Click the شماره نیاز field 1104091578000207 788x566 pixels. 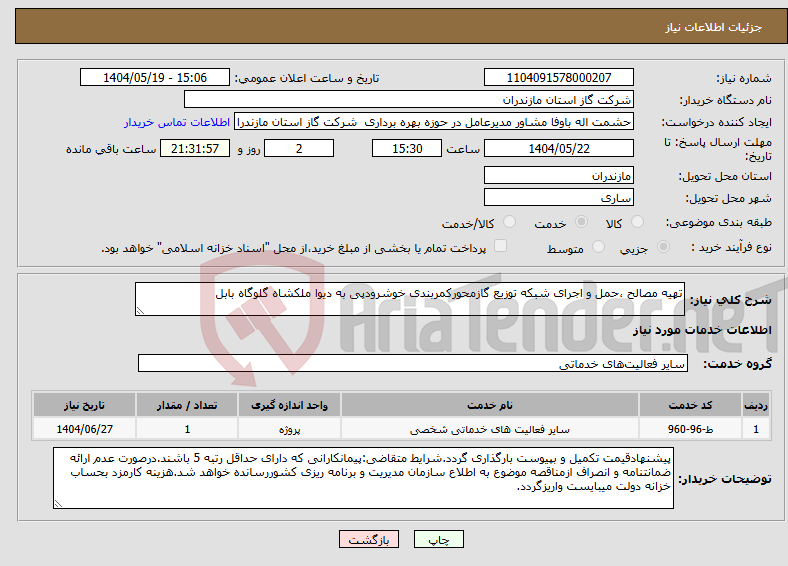coord(558,77)
